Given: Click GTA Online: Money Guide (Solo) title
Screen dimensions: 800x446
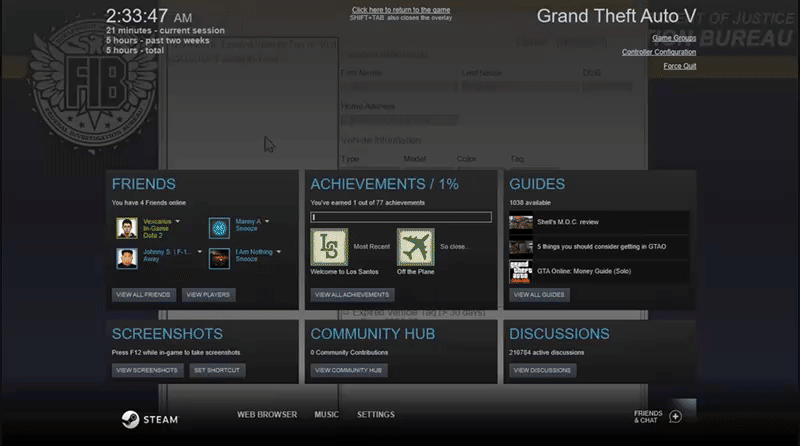Looking at the screenshot, I should [584, 271].
